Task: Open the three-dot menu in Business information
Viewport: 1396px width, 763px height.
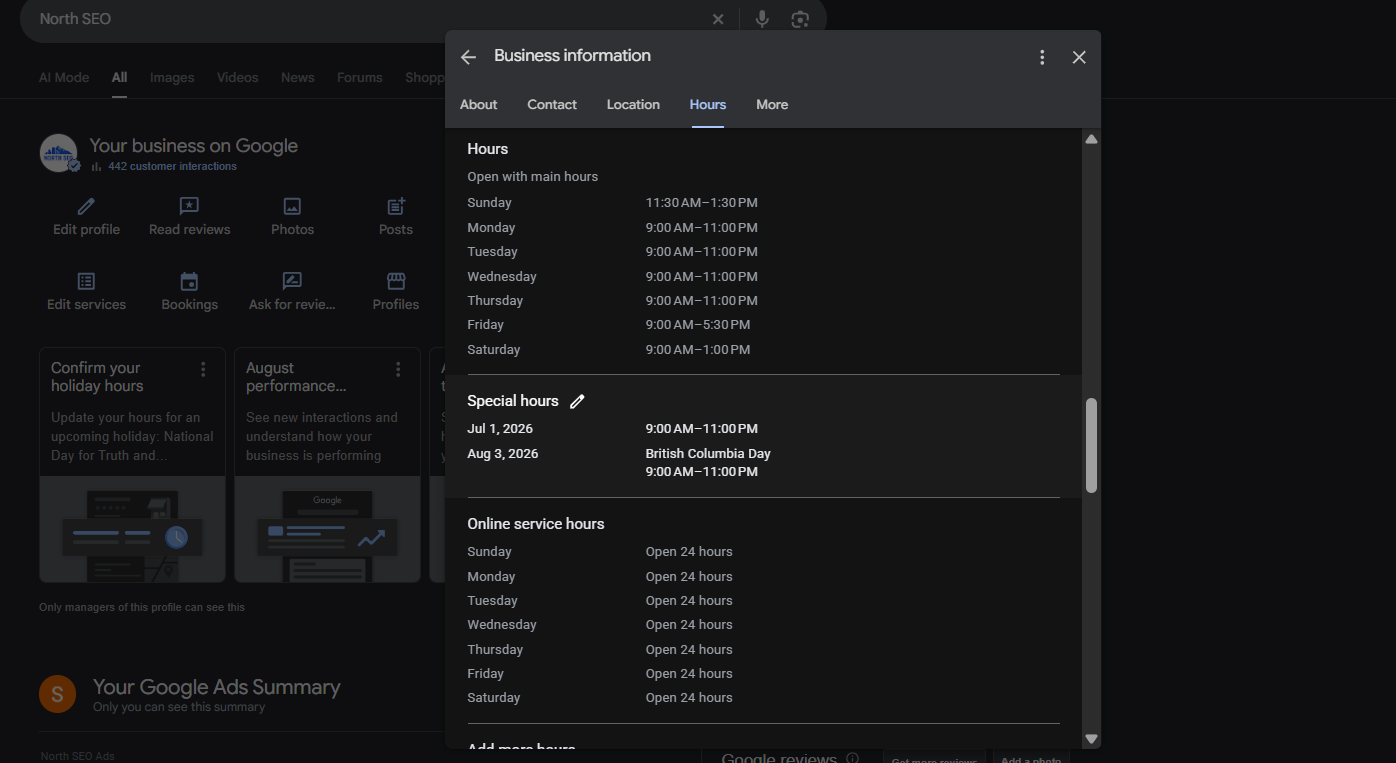Action: click(x=1042, y=57)
